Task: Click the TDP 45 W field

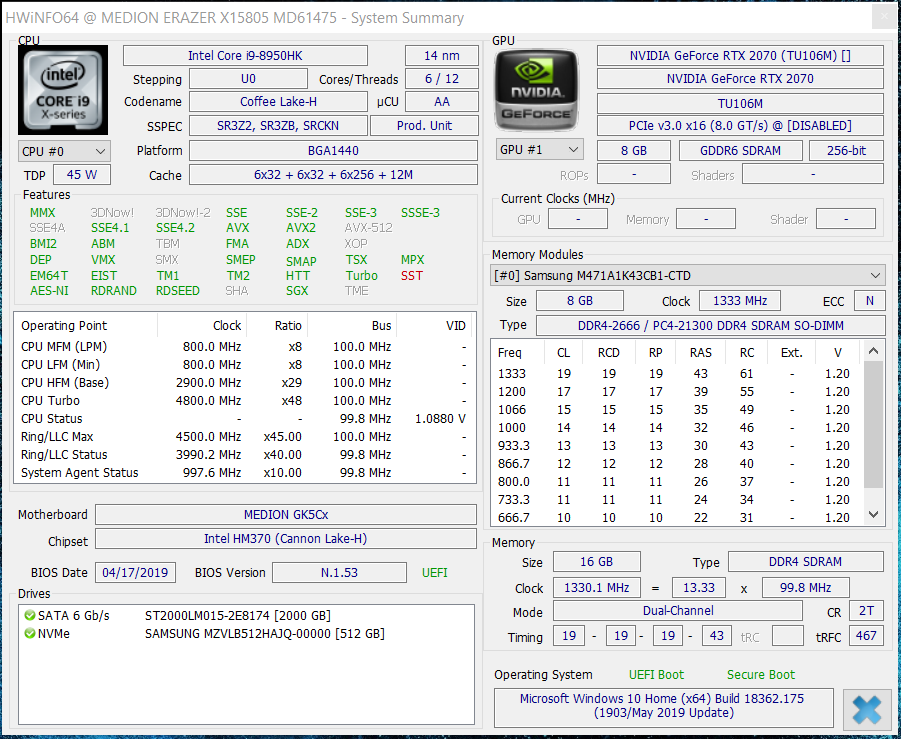Action: 82,175
